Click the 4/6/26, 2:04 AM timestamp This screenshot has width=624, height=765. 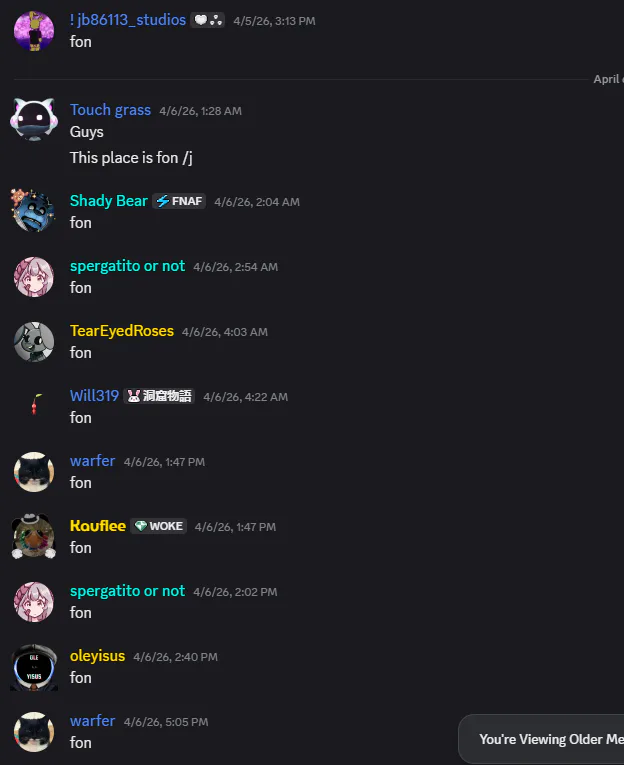tap(257, 202)
